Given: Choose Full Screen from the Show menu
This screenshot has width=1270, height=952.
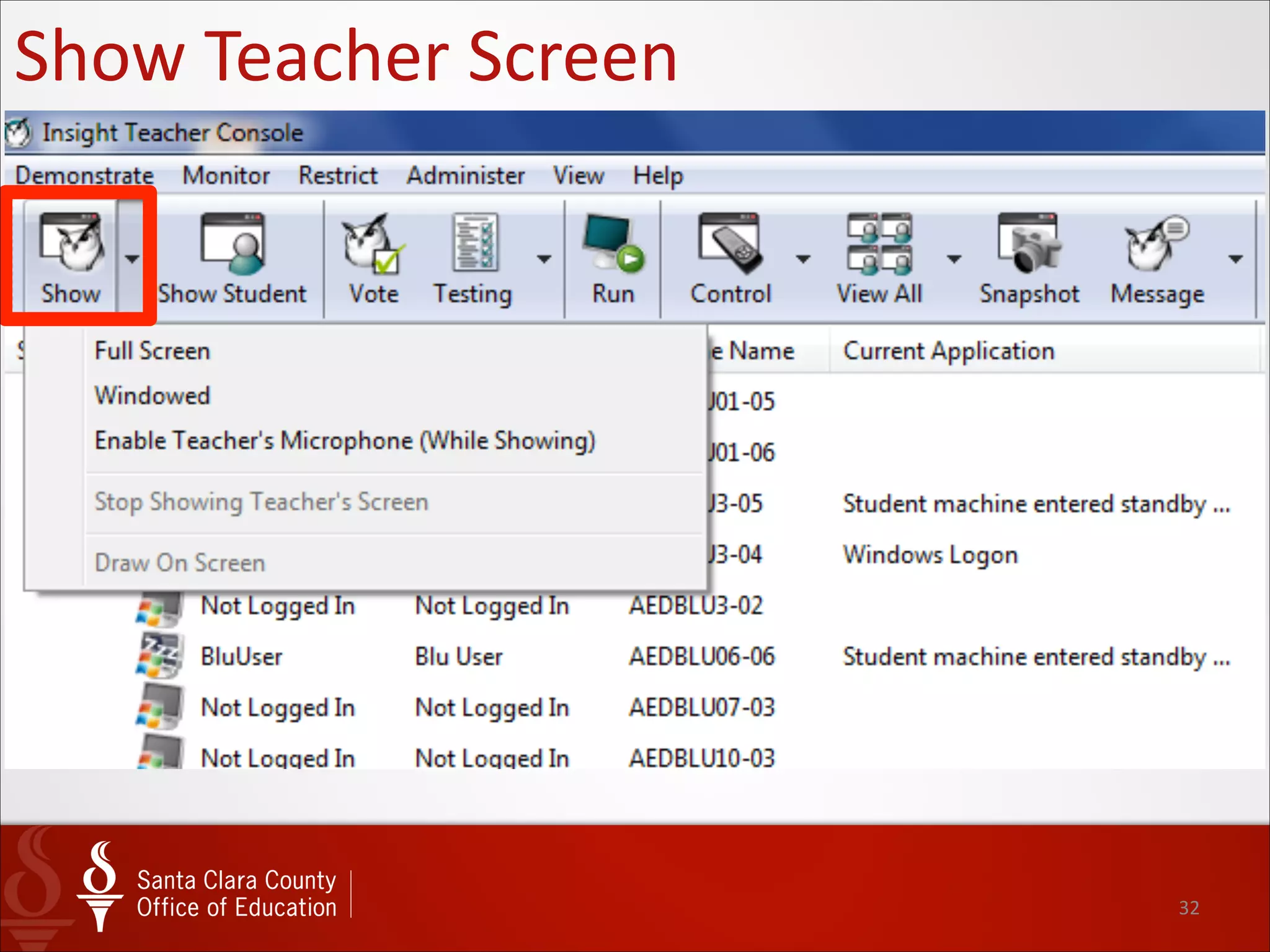Looking at the screenshot, I should [x=152, y=351].
